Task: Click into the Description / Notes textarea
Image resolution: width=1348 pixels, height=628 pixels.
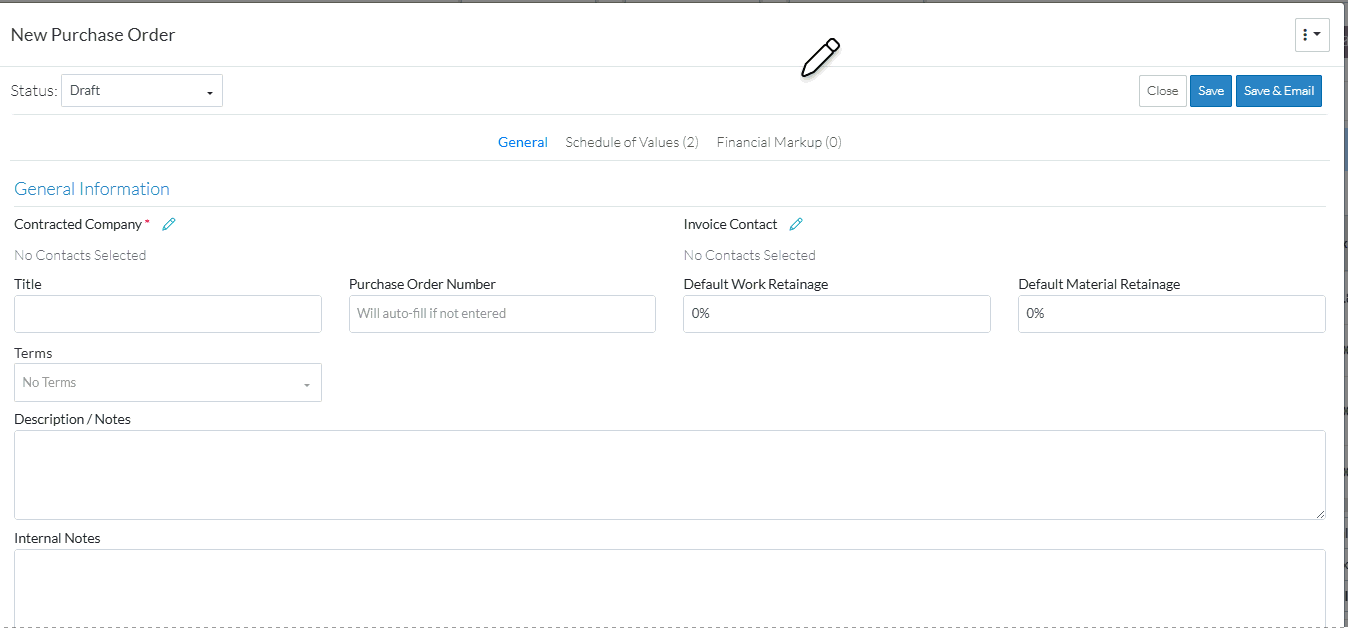Action: [670, 475]
